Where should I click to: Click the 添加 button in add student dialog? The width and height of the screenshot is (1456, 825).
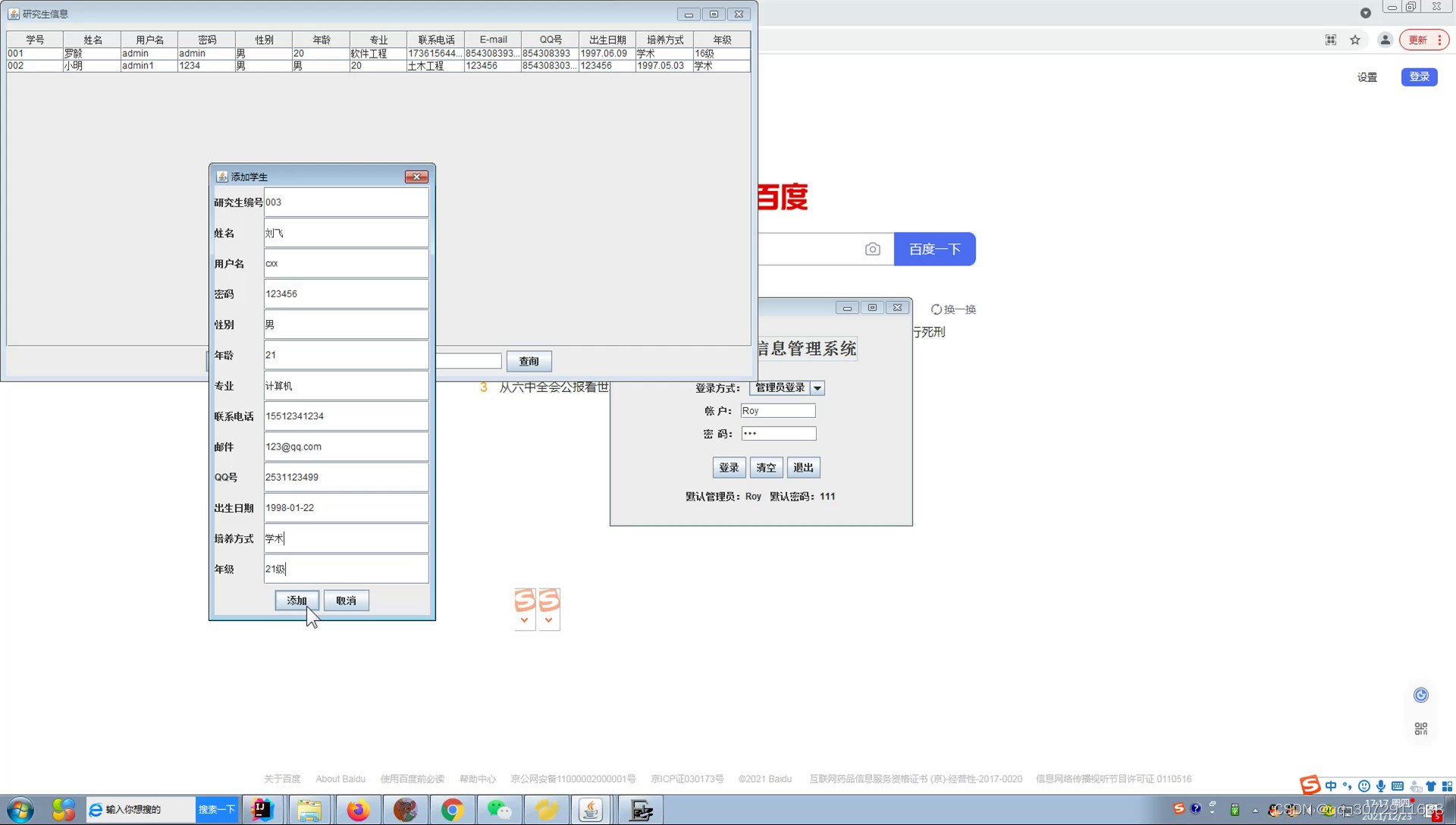point(297,601)
